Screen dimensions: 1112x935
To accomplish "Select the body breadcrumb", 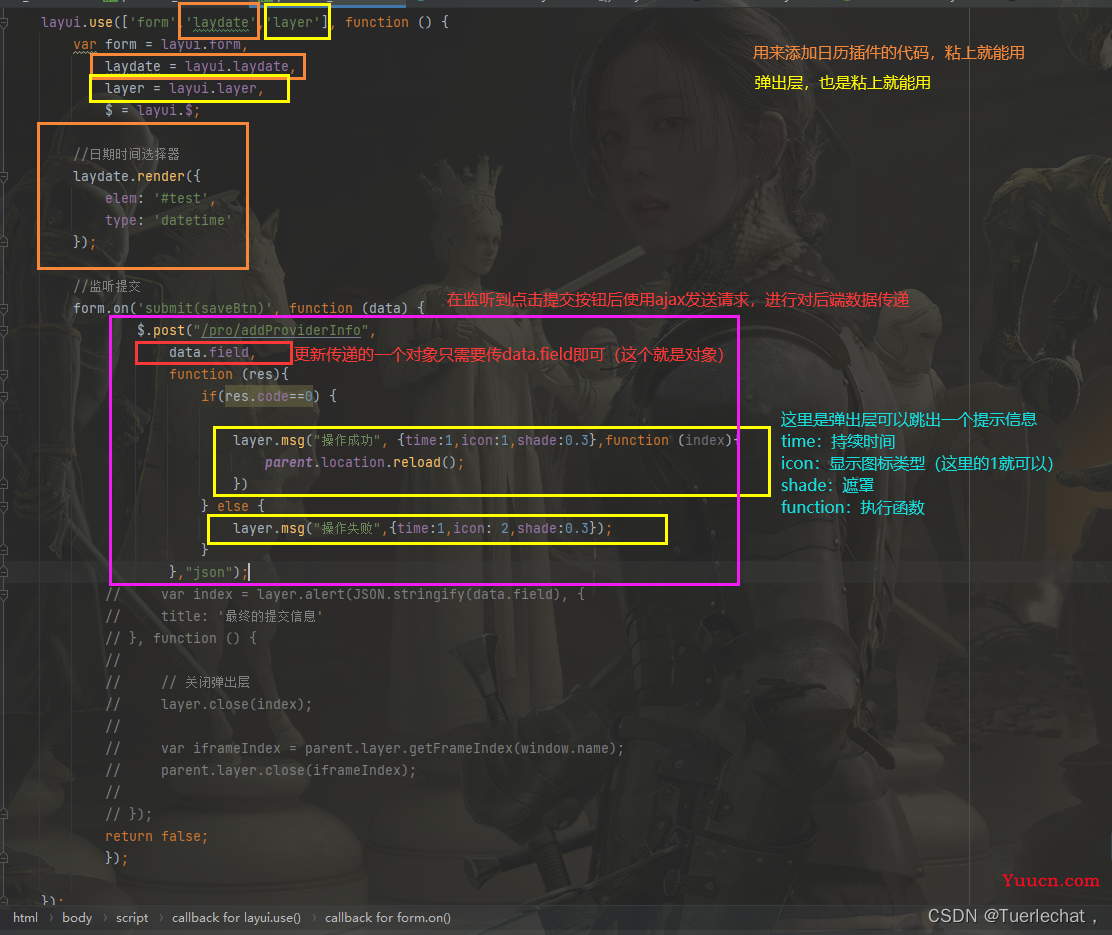I will tap(77, 917).
